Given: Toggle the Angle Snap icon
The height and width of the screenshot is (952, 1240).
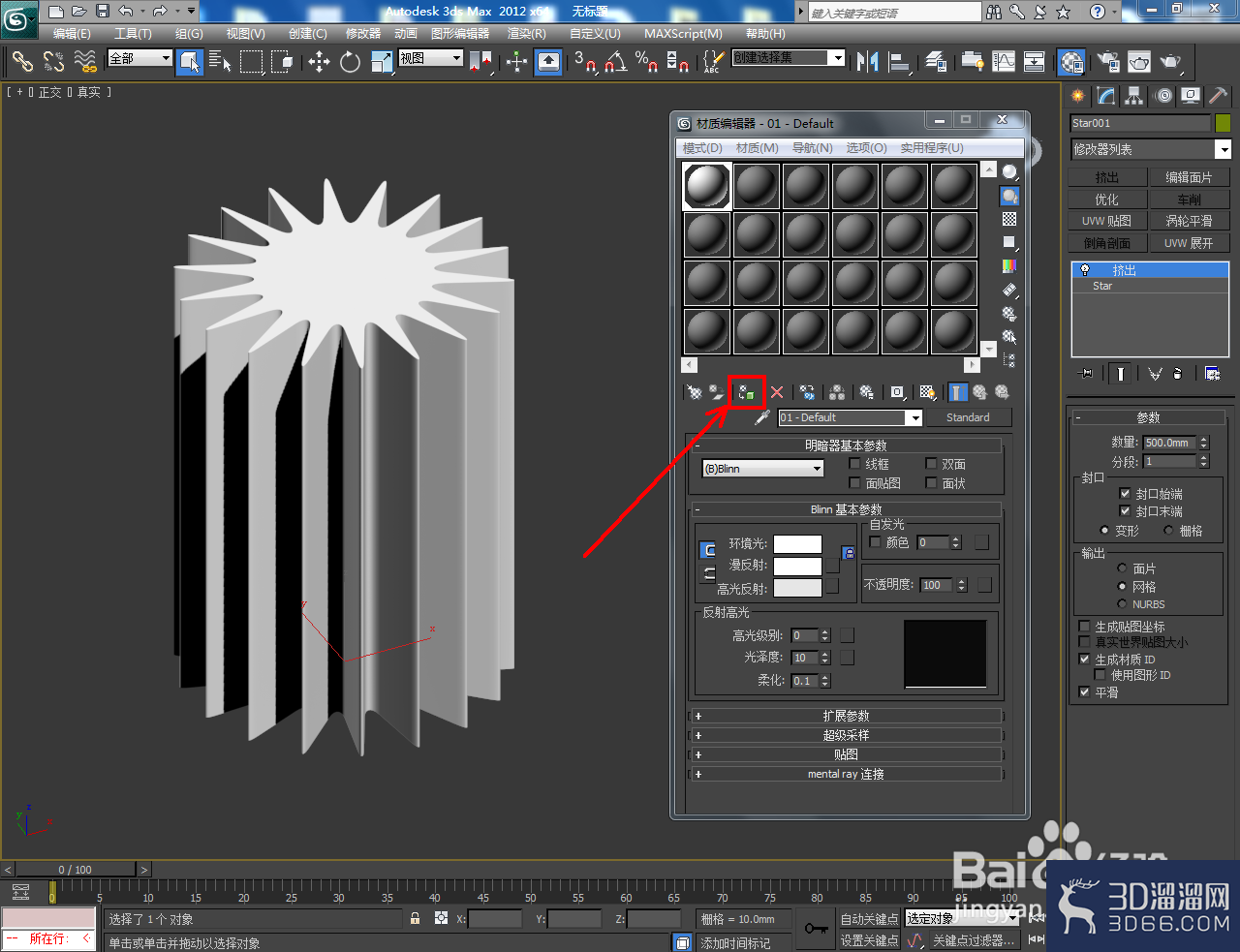Looking at the screenshot, I should click(615, 62).
